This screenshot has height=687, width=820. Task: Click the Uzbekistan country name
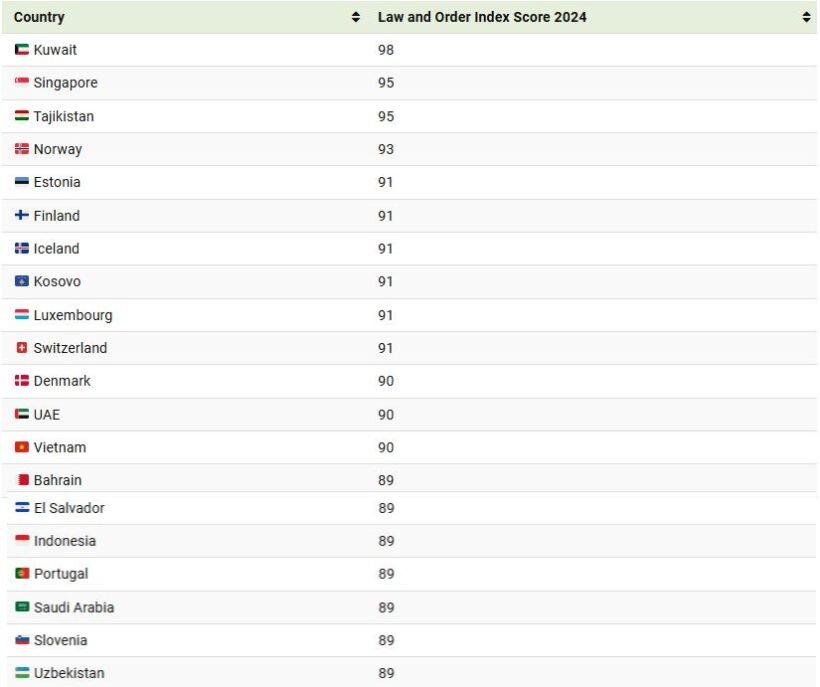coord(69,673)
